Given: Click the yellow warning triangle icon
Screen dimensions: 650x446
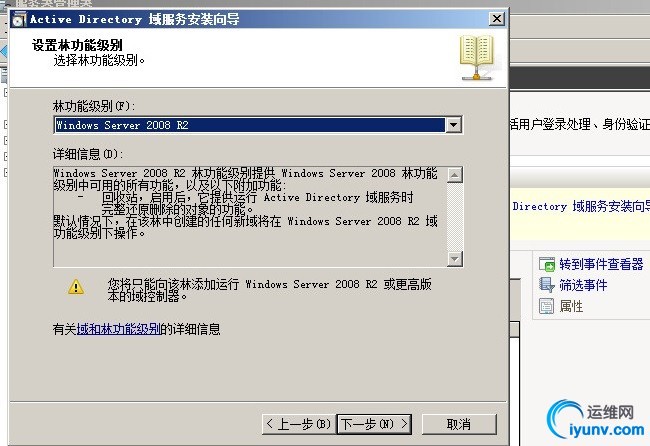Looking at the screenshot, I should [76, 287].
